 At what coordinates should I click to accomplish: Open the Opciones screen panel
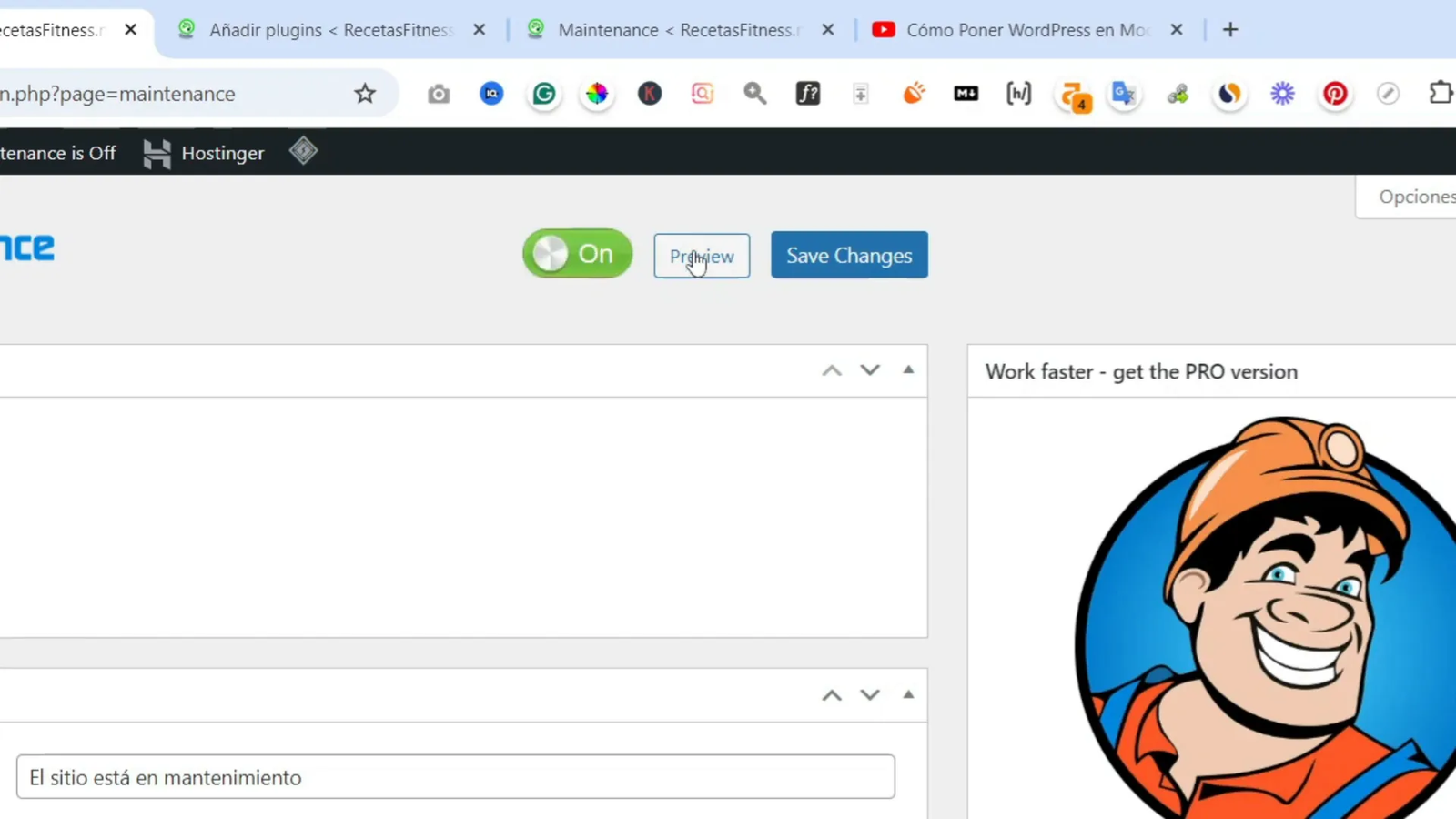(x=1416, y=196)
